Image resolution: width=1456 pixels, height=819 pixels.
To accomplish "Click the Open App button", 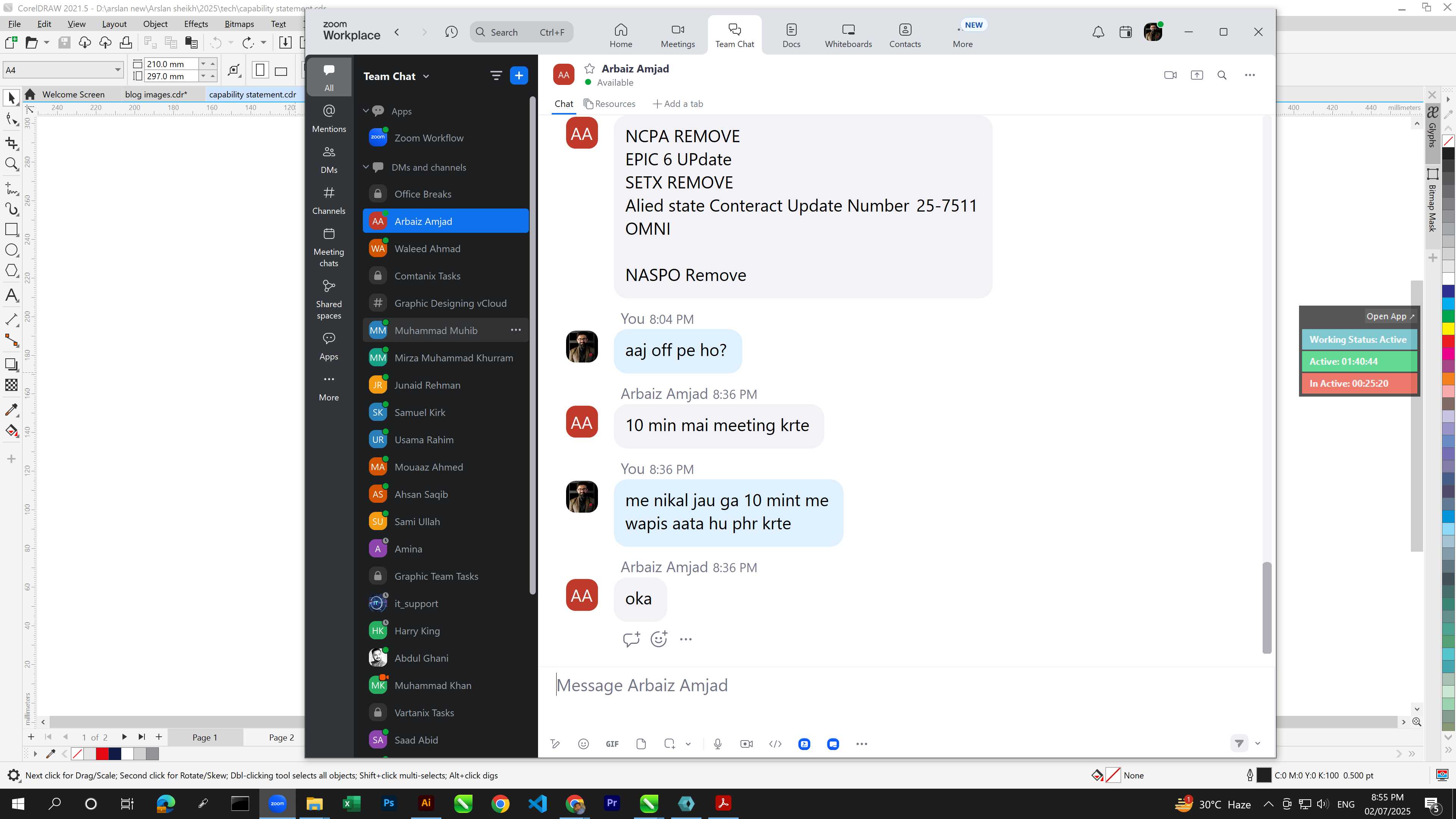I will click(x=1390, y=316).
